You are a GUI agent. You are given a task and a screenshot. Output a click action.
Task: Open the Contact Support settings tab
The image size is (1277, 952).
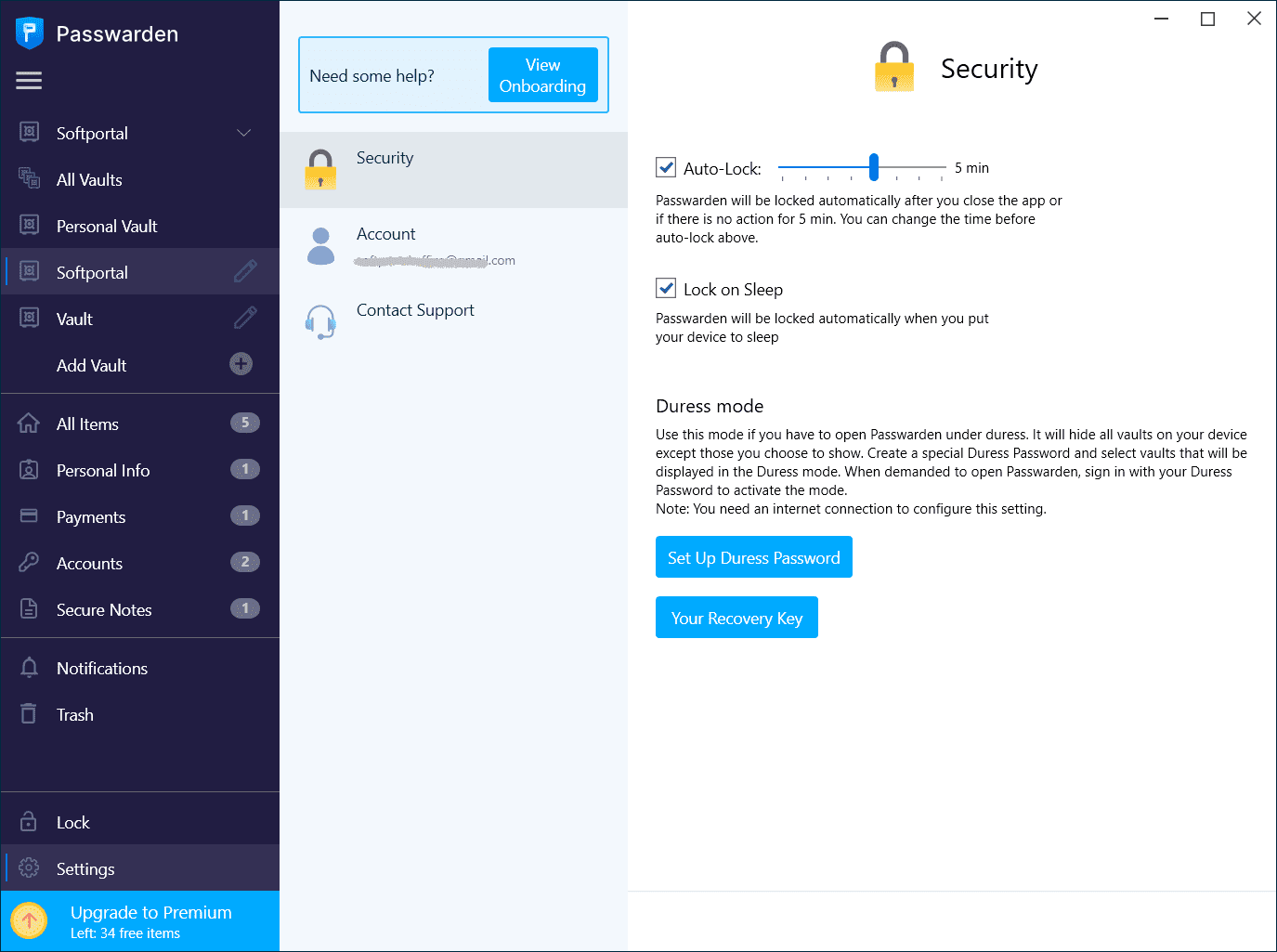(453, 322)
